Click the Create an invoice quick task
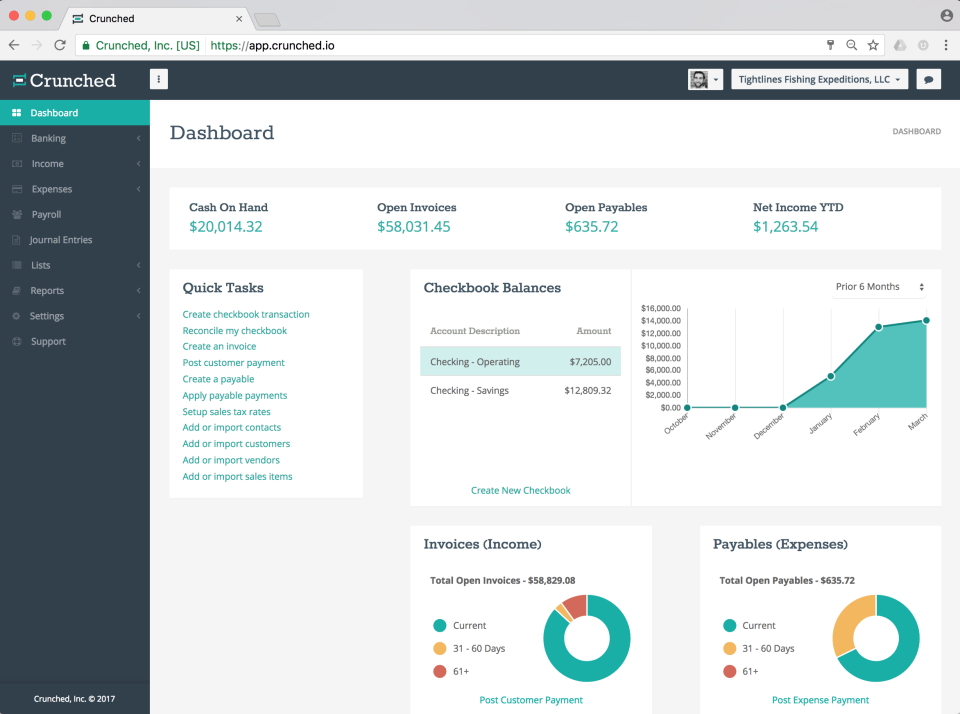Viewport: 960px width, 714px height. coord(217,346)
